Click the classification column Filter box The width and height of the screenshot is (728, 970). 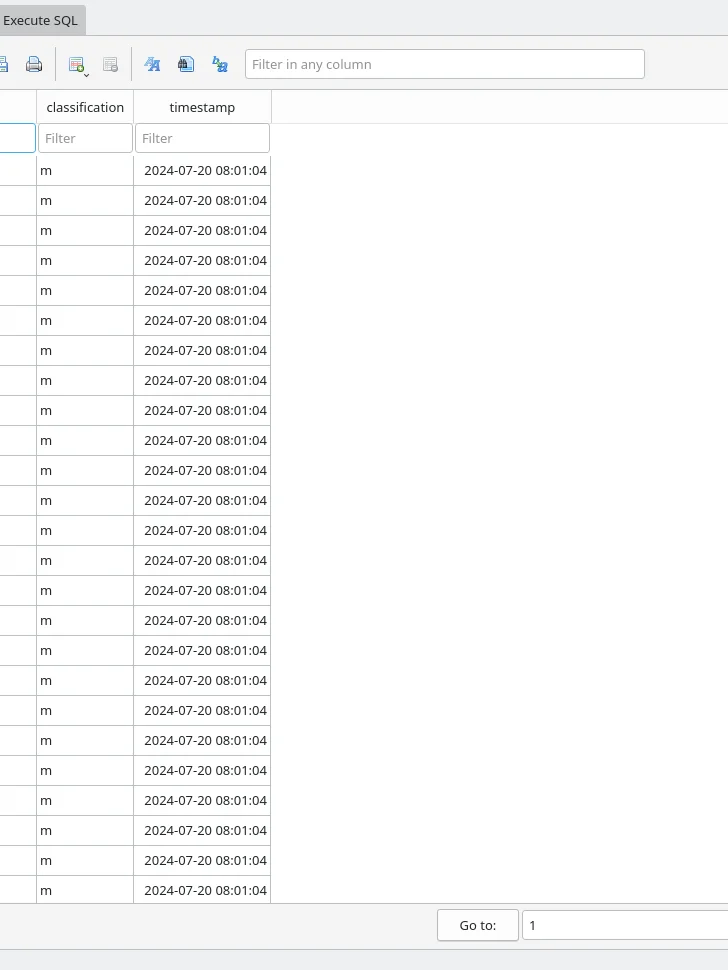(85, 138)
